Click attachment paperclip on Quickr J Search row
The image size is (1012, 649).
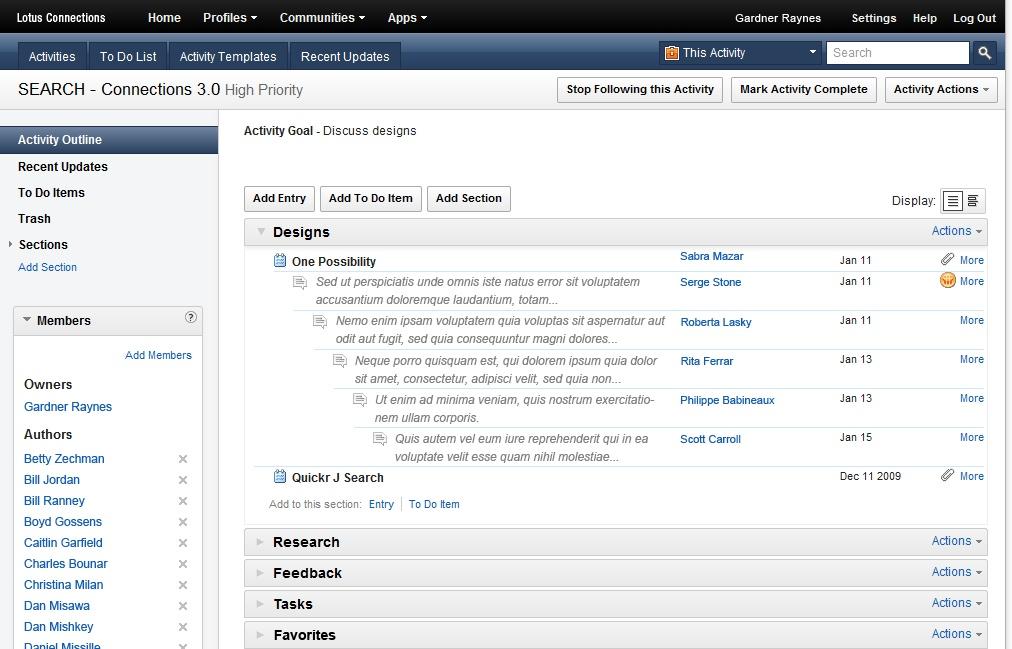[x=947, y=475]
